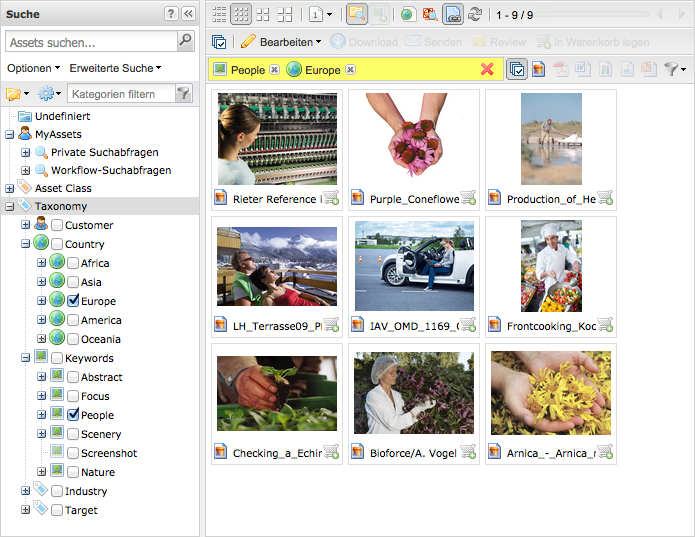Add IAV_OMD_1169 asset to cart
Screen dimensions: 695x537
[468, 325]
